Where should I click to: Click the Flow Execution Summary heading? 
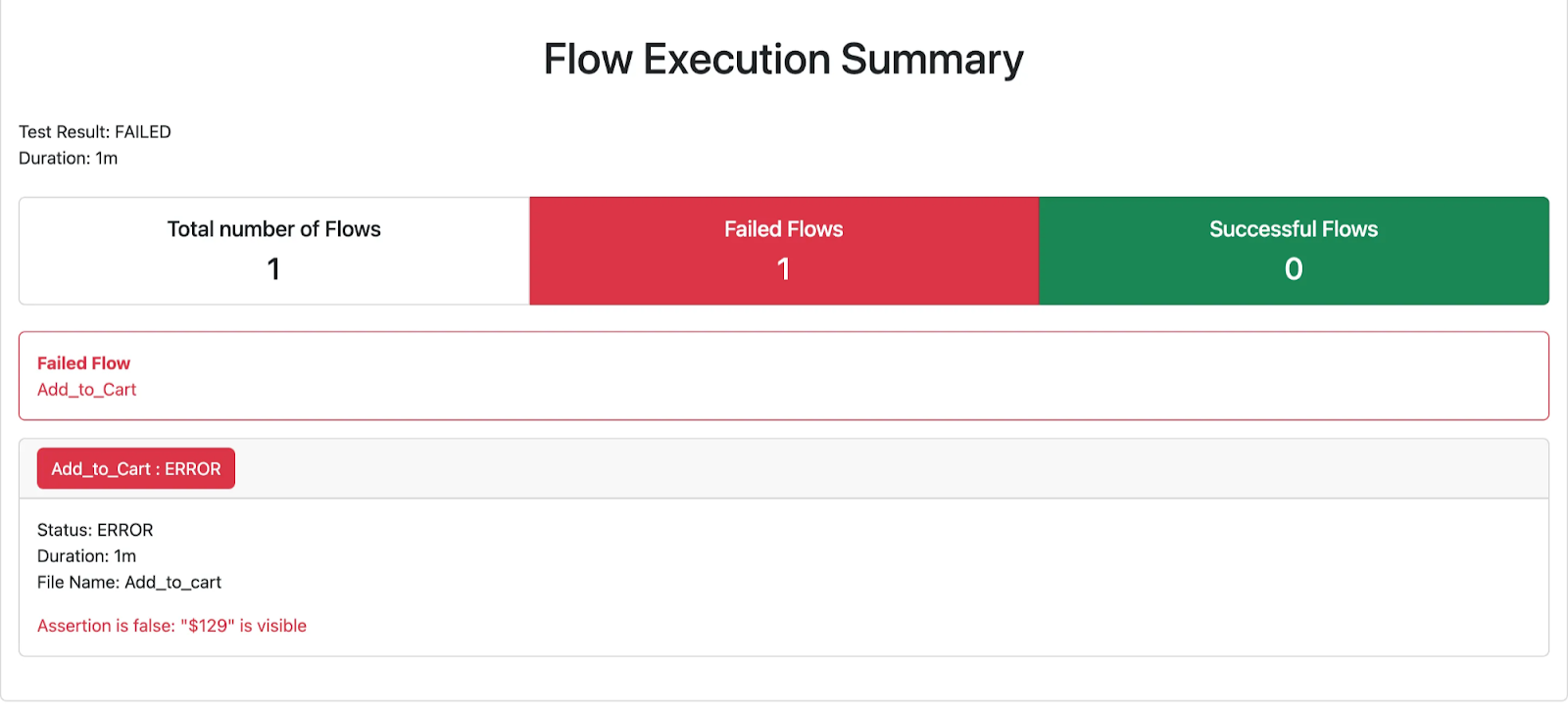coord(783,60)
